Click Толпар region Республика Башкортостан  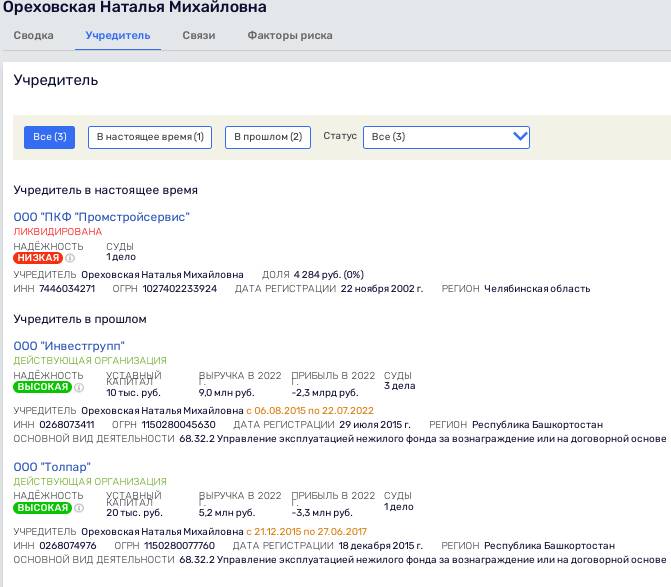click(x=549, y=546)
